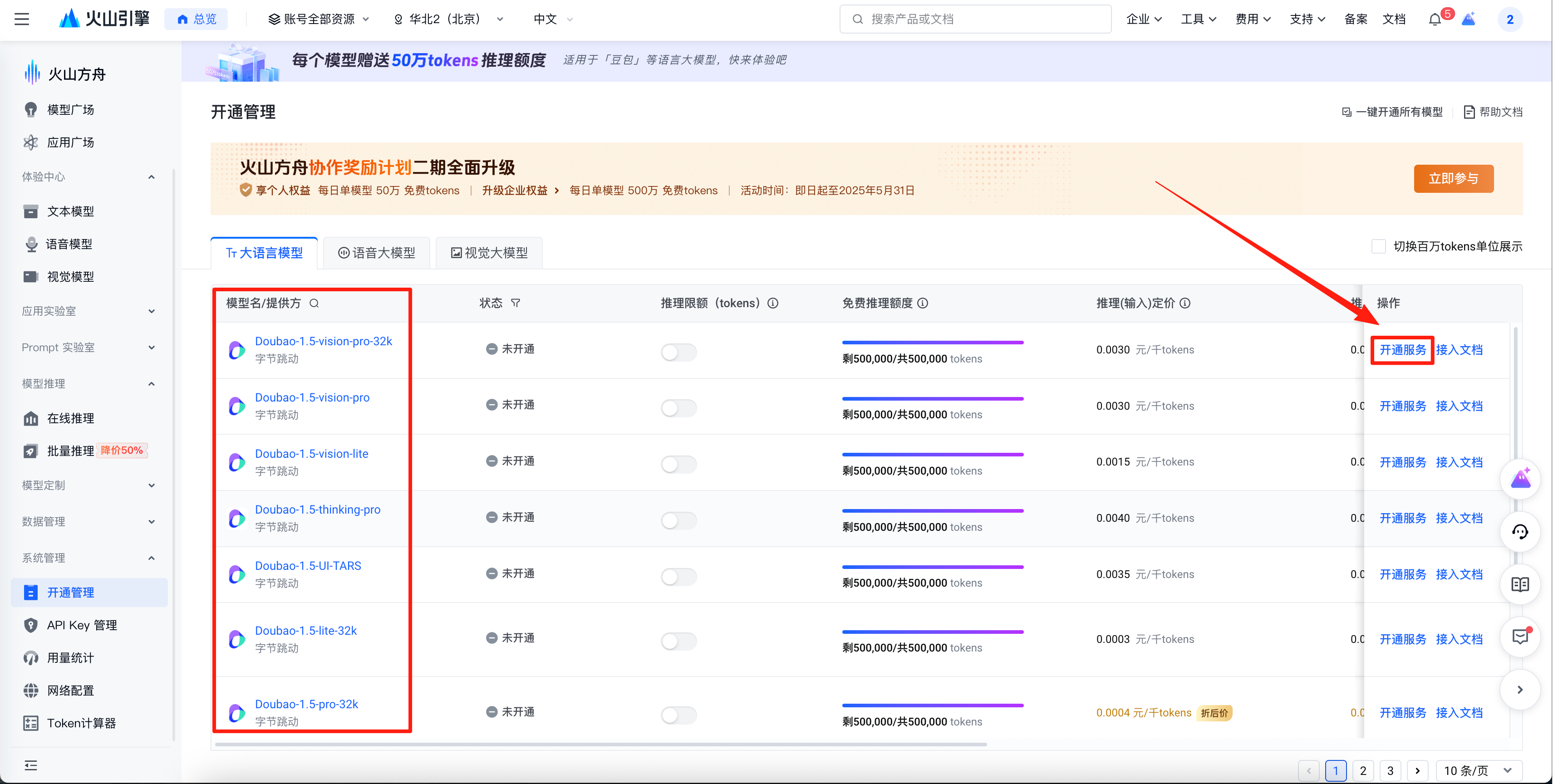
Task: Click the free quota progress bar for Doubao-1.5-vision-lite
Action: click(x=932, y=454)
